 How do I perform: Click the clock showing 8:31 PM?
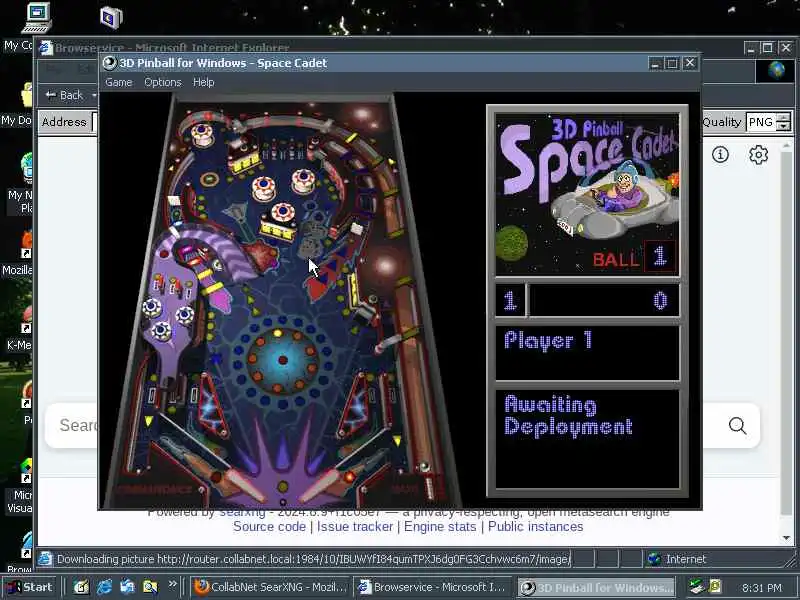(762, 588)
